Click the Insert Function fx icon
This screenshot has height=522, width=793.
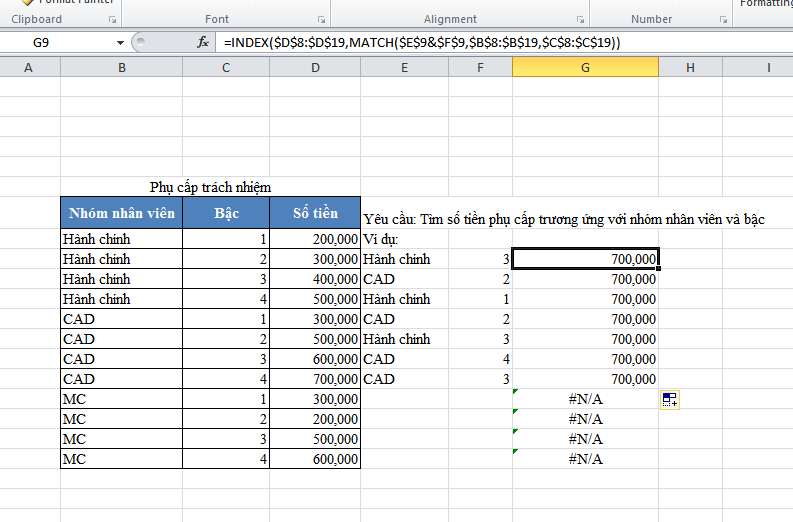click(203, 42)
